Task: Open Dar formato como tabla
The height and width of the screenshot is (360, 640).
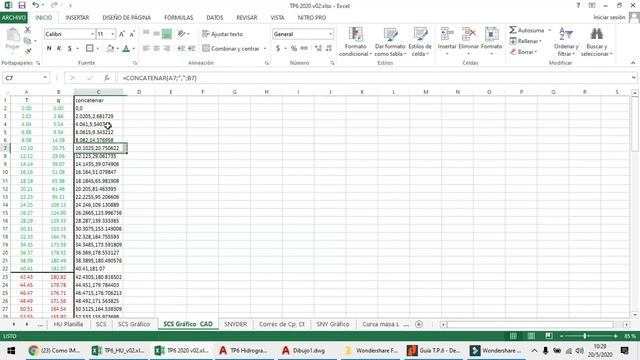Action: 390,42
